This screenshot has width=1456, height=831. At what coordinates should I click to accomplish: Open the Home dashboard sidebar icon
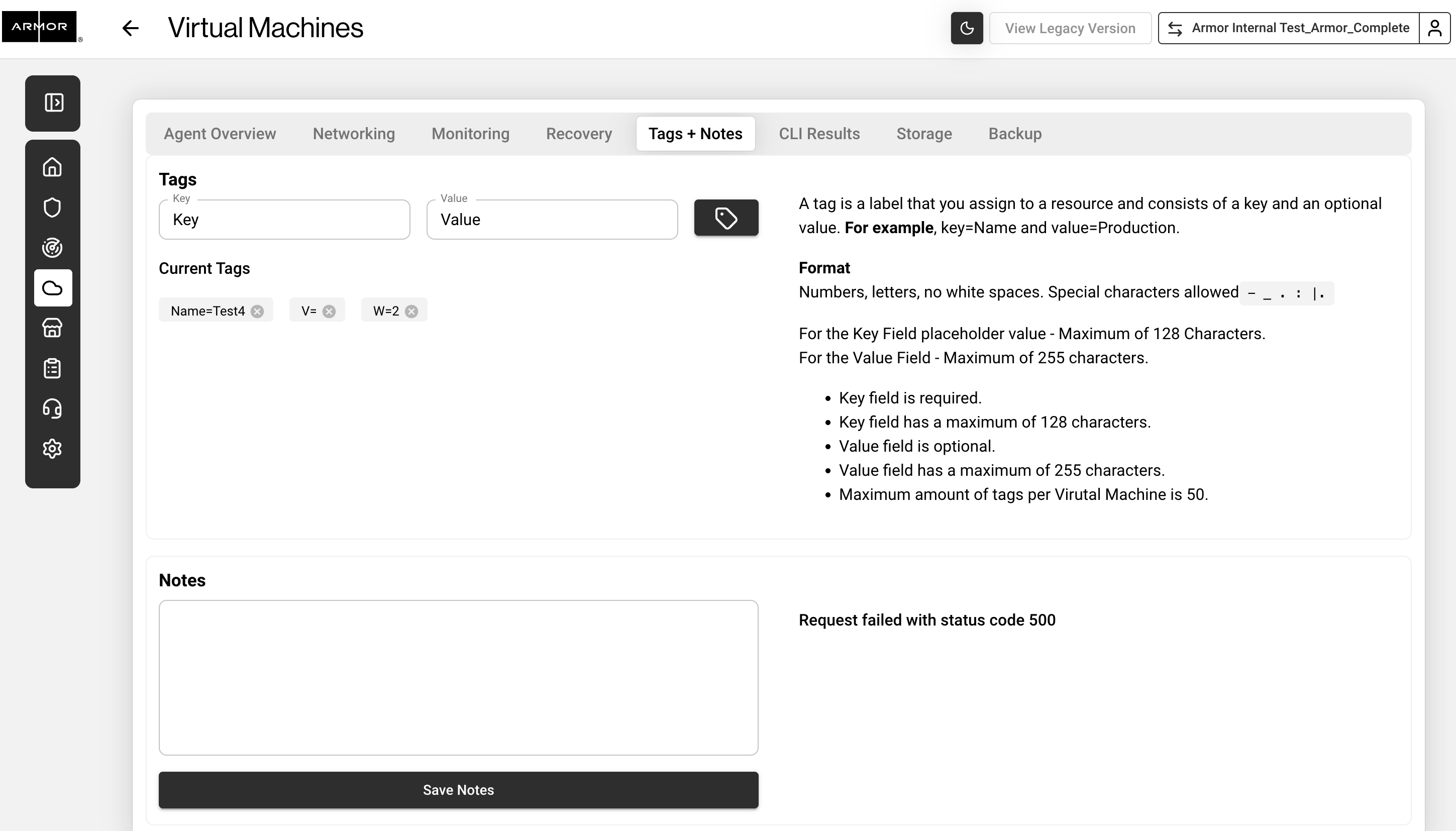pyautogui.click(x=53, y=167)
